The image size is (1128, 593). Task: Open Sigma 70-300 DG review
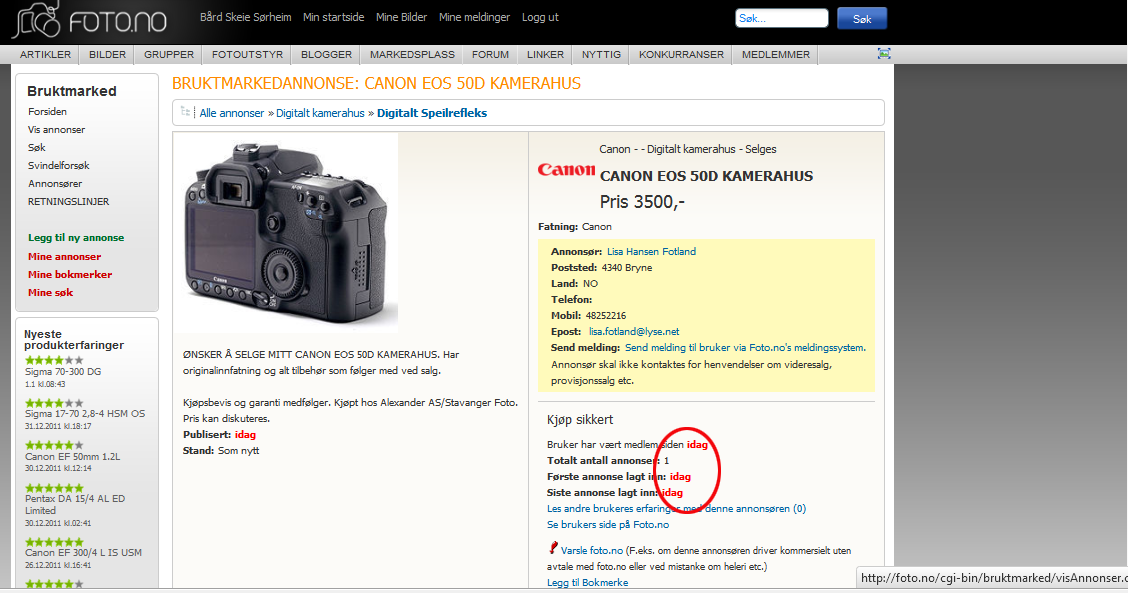[63, 372]
